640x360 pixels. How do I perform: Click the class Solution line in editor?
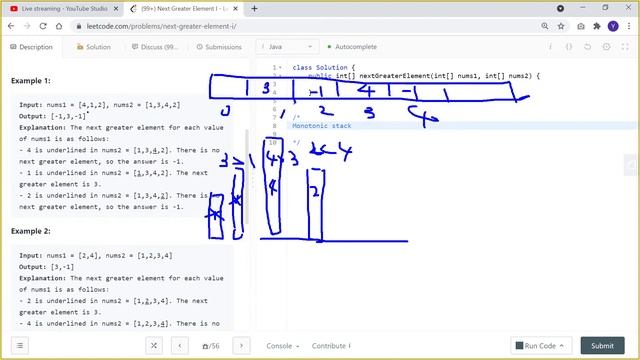pos(324,67)
